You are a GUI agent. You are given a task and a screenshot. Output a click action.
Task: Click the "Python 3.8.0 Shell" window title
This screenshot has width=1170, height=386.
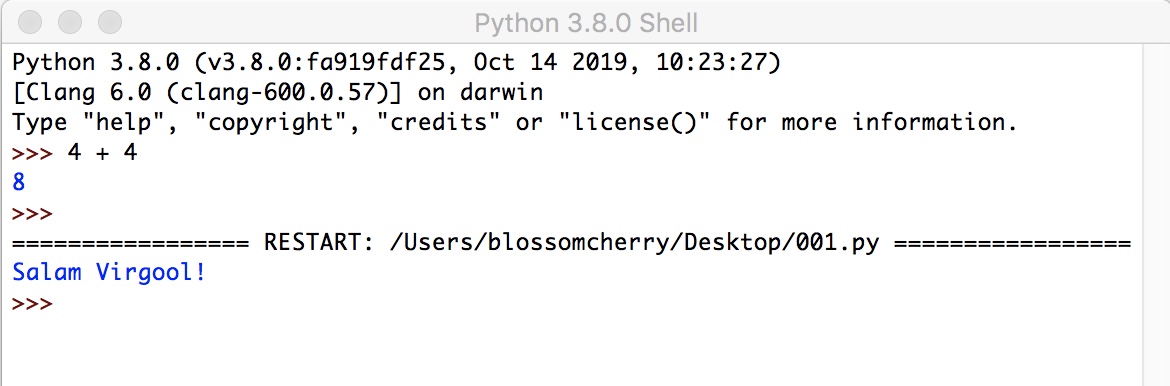pyautogui.click(x=586, y=23)
